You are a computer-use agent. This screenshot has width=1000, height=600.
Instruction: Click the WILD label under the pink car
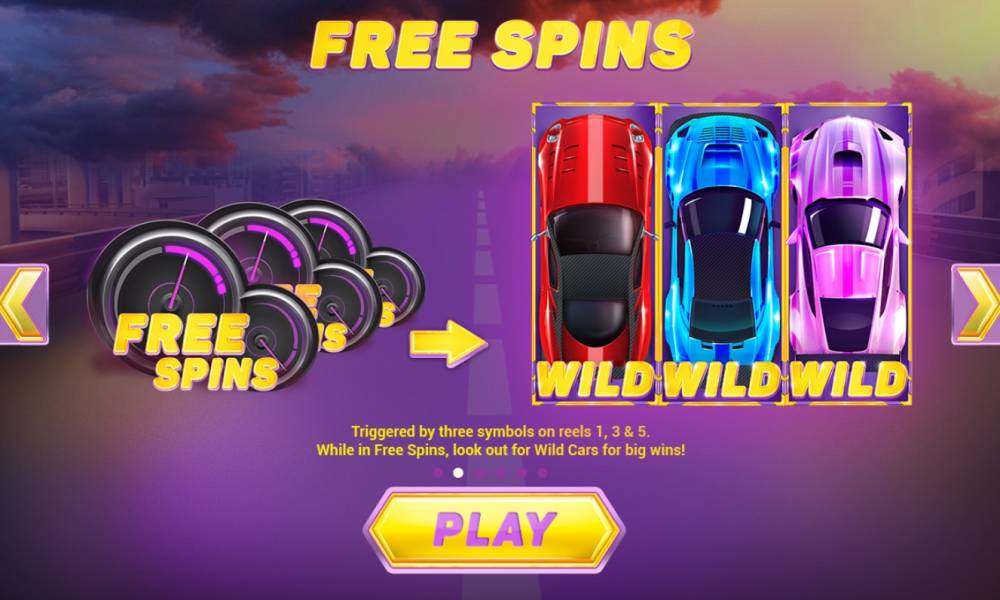point(848,380)
